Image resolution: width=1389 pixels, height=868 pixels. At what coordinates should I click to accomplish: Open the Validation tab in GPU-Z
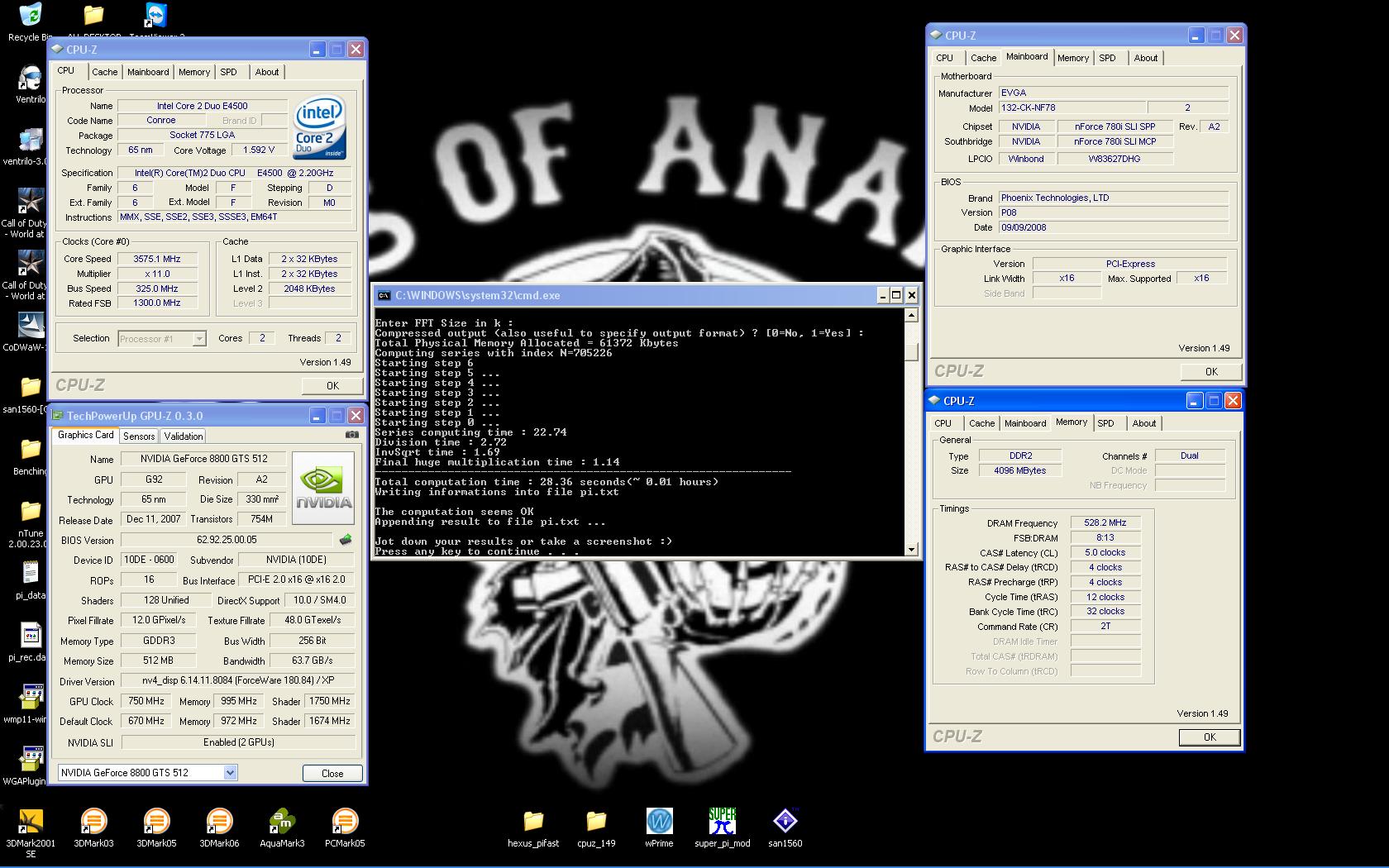[184, 436]
